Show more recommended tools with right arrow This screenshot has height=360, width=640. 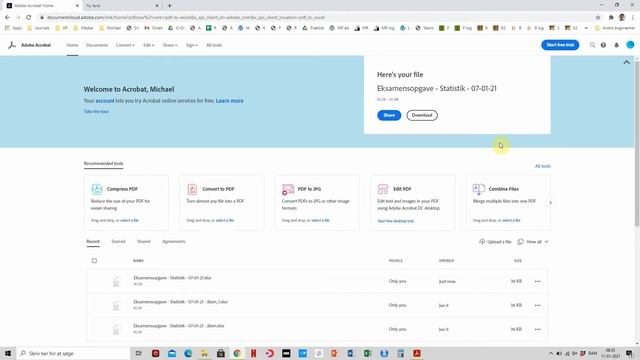550,203
